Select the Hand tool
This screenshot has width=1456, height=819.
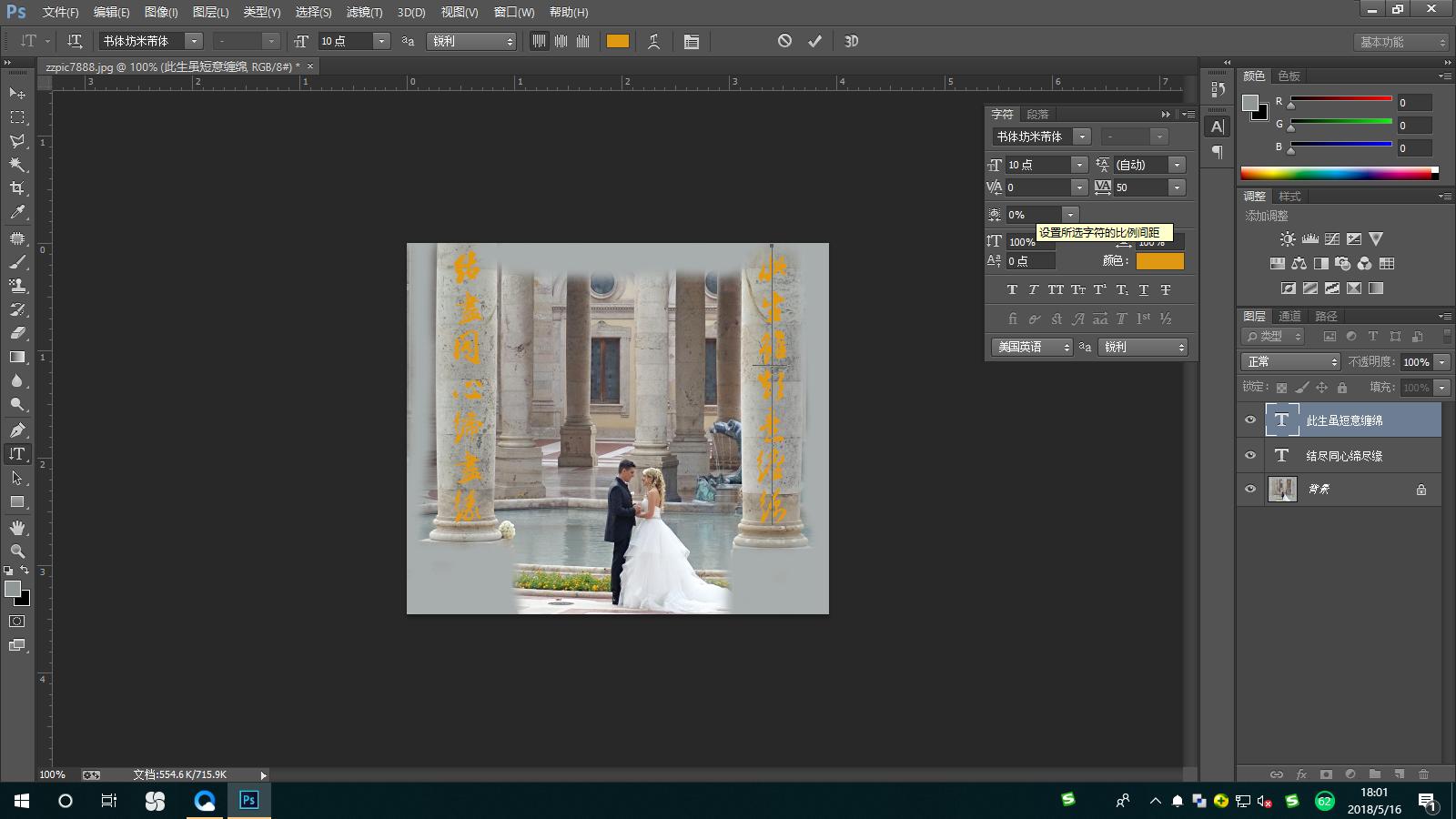point(17,528)
